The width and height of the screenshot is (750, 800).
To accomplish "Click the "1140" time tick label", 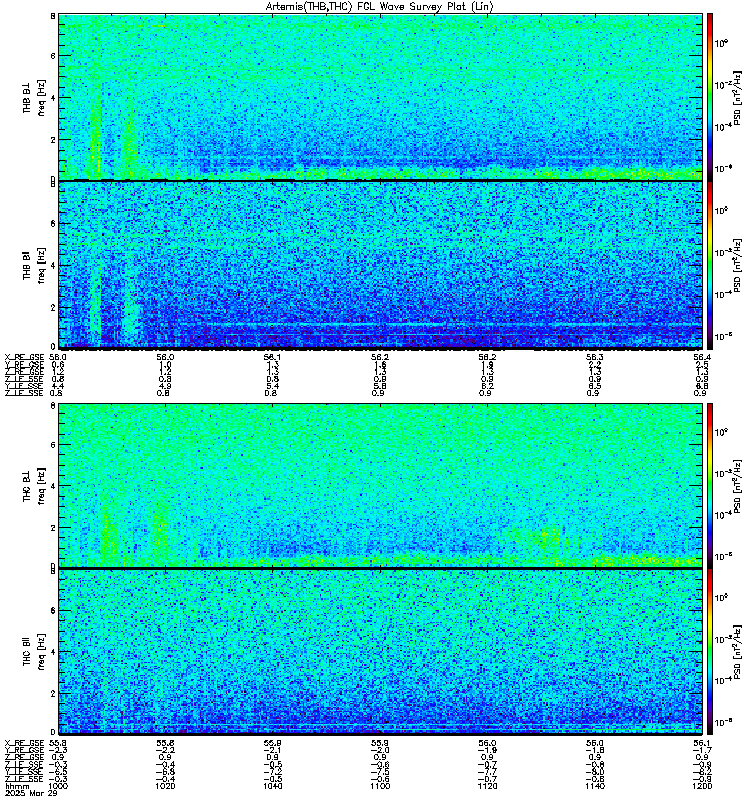I will pyautogui.click(x=594, y=786).
